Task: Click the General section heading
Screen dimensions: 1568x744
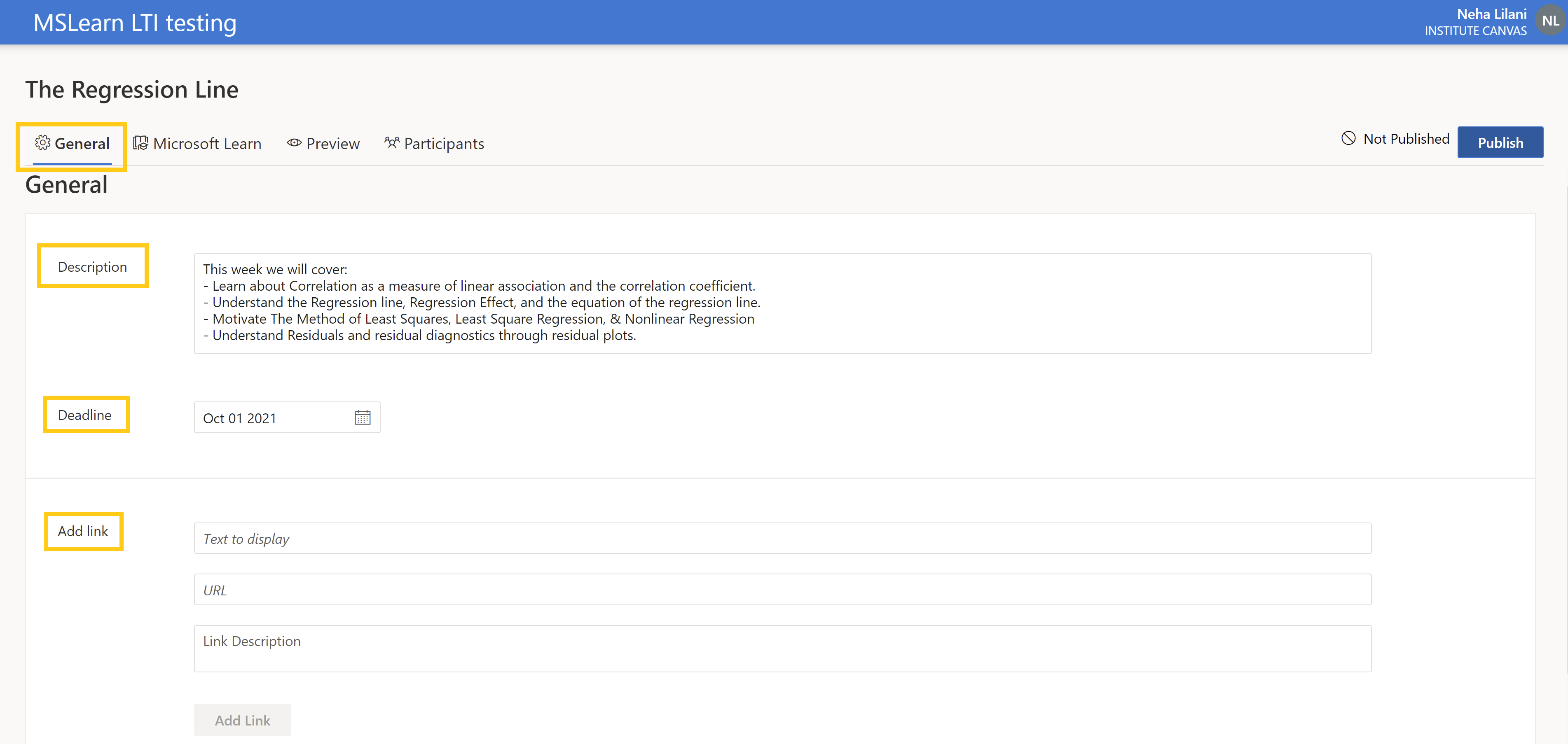Action: (x=66, y=185)
